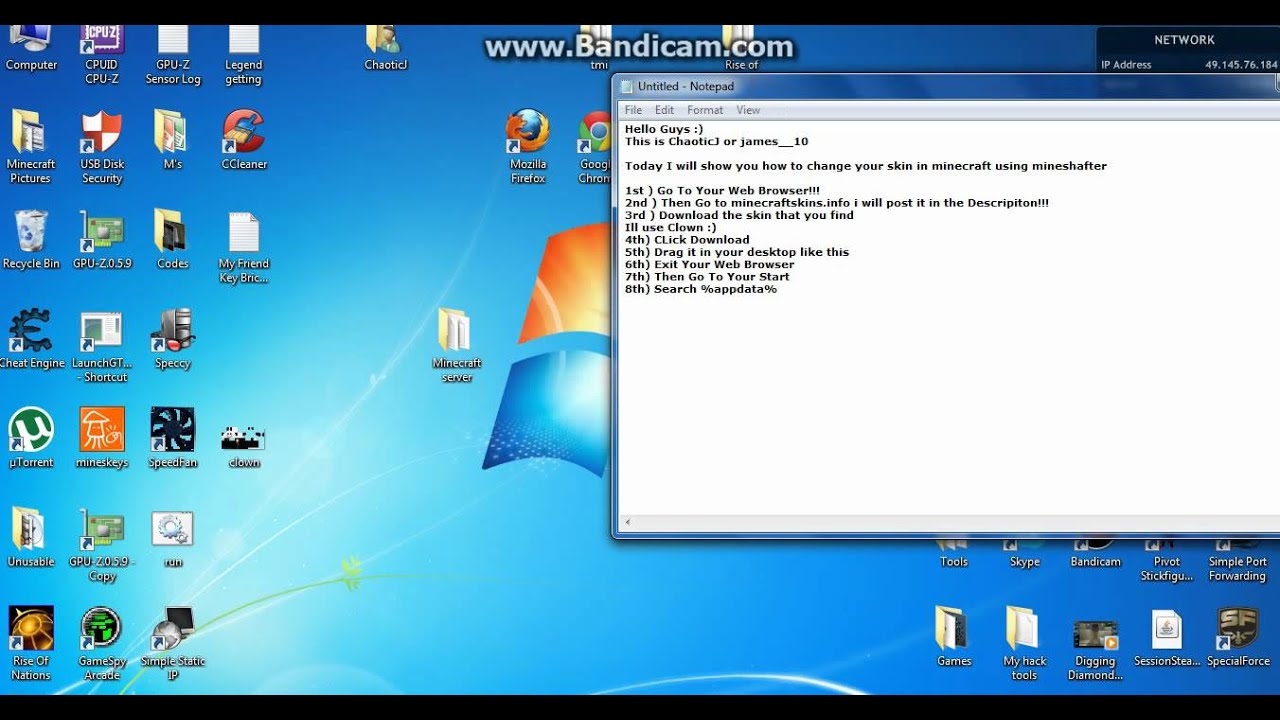Select GPU-Z Sensor Log file
Screen dimensions: 1280x720
tap(173, 55)
